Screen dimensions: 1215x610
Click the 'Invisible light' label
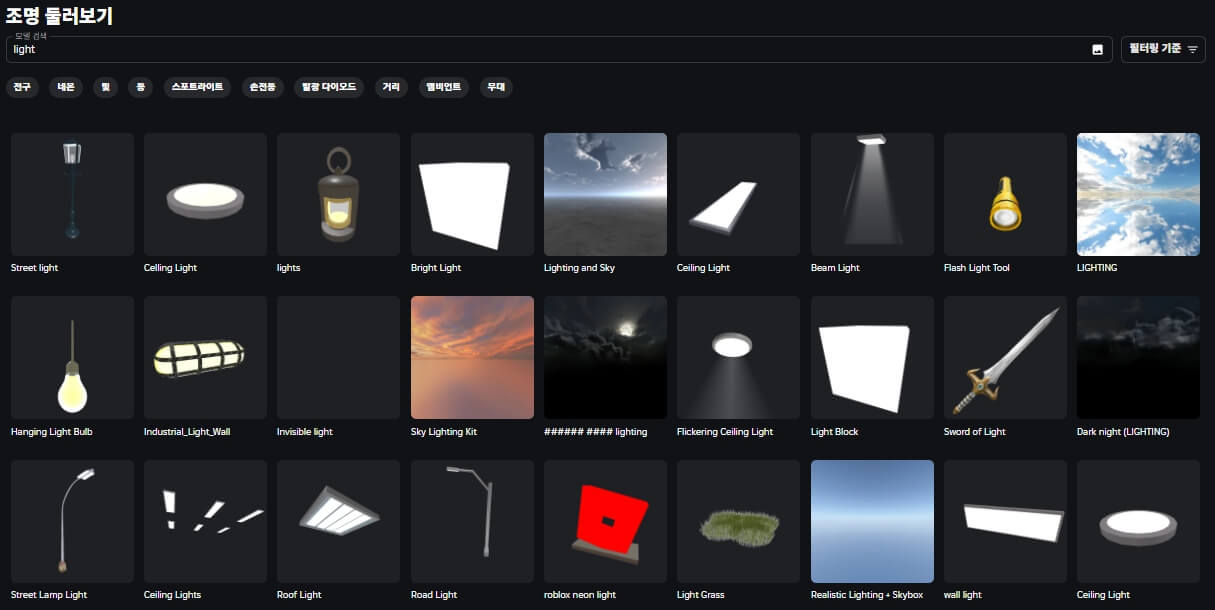click(x=305, y=432)
